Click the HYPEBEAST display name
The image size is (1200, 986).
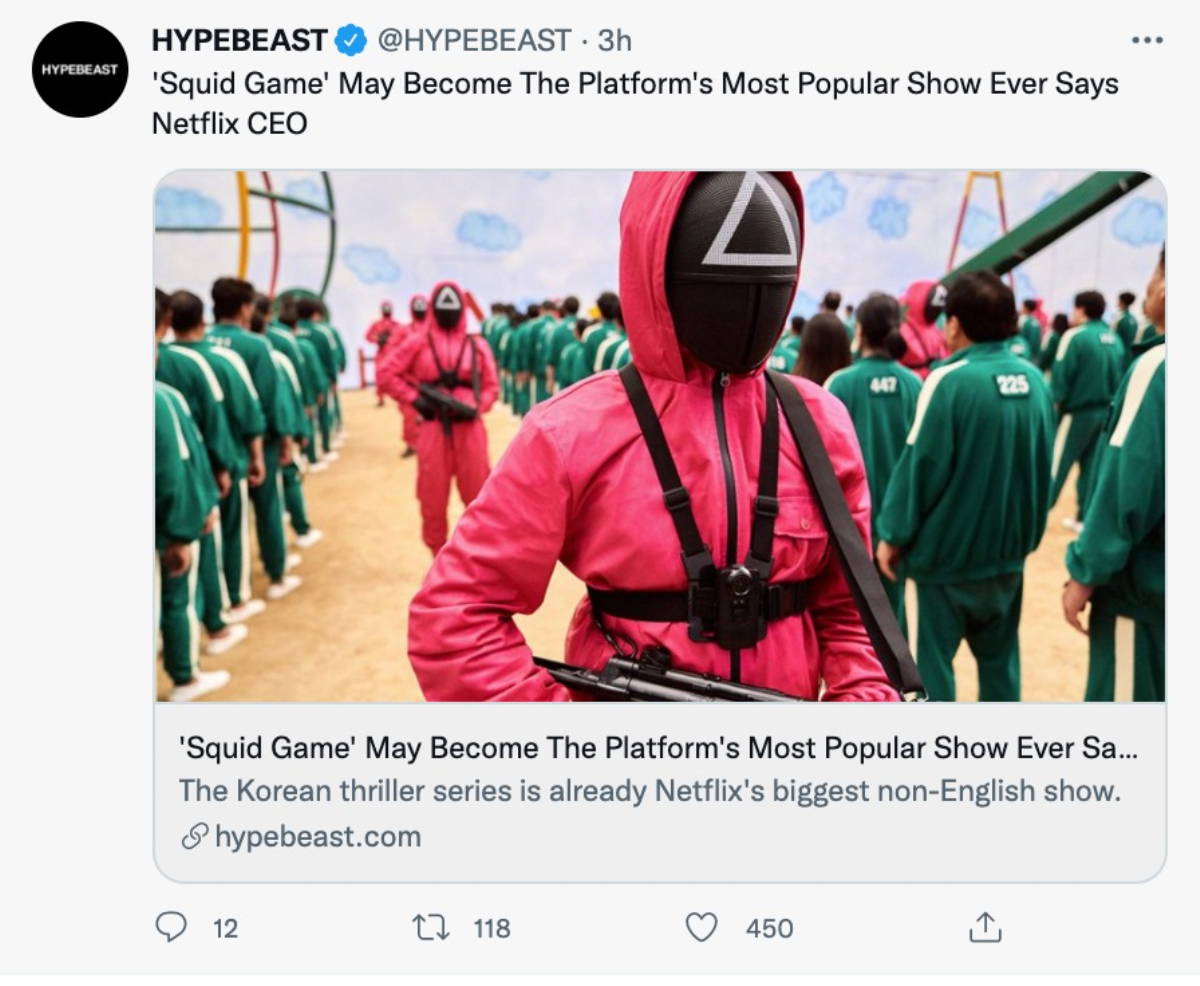click(x=239, y=41)
